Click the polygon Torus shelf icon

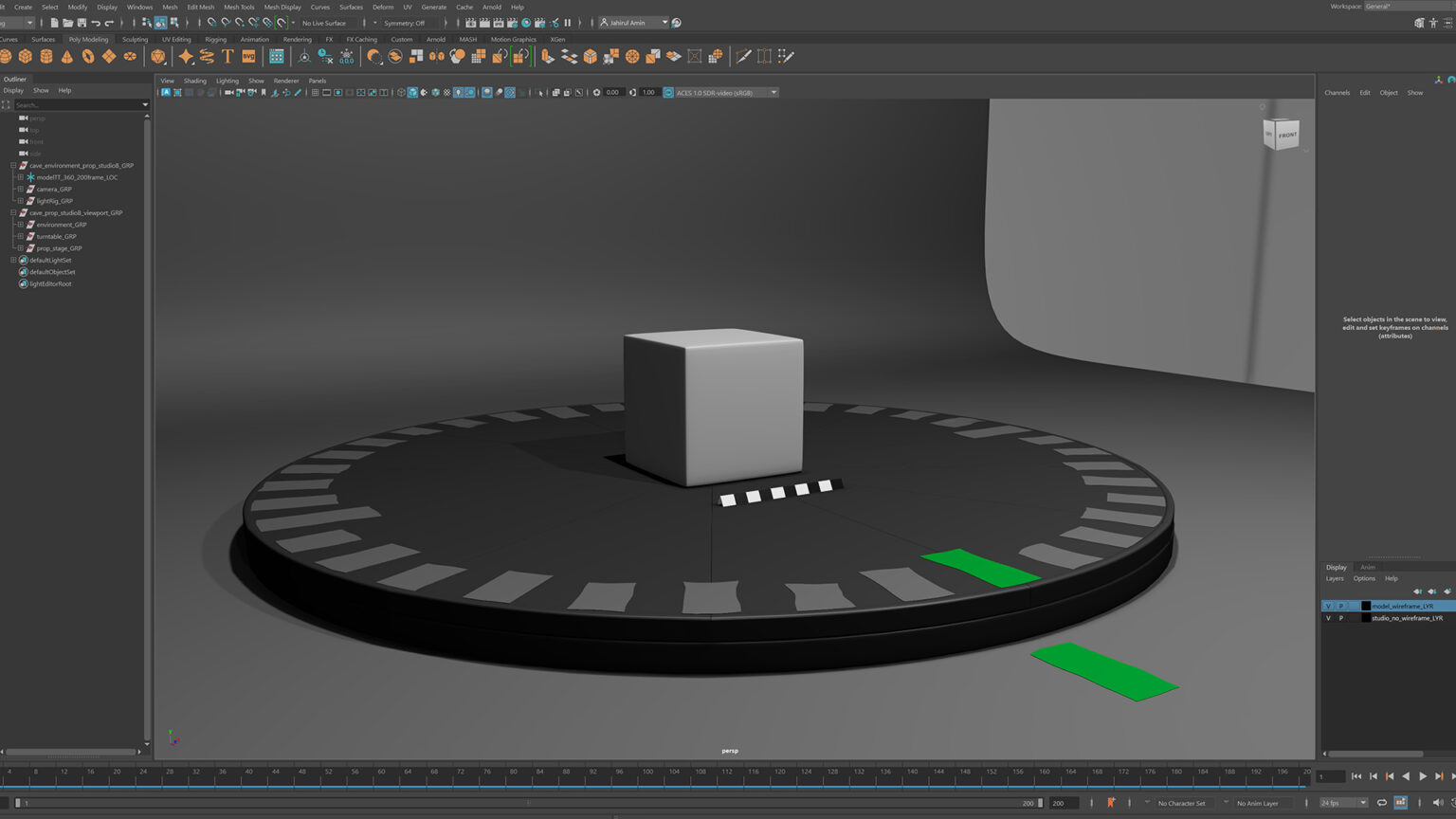[86, 56]
